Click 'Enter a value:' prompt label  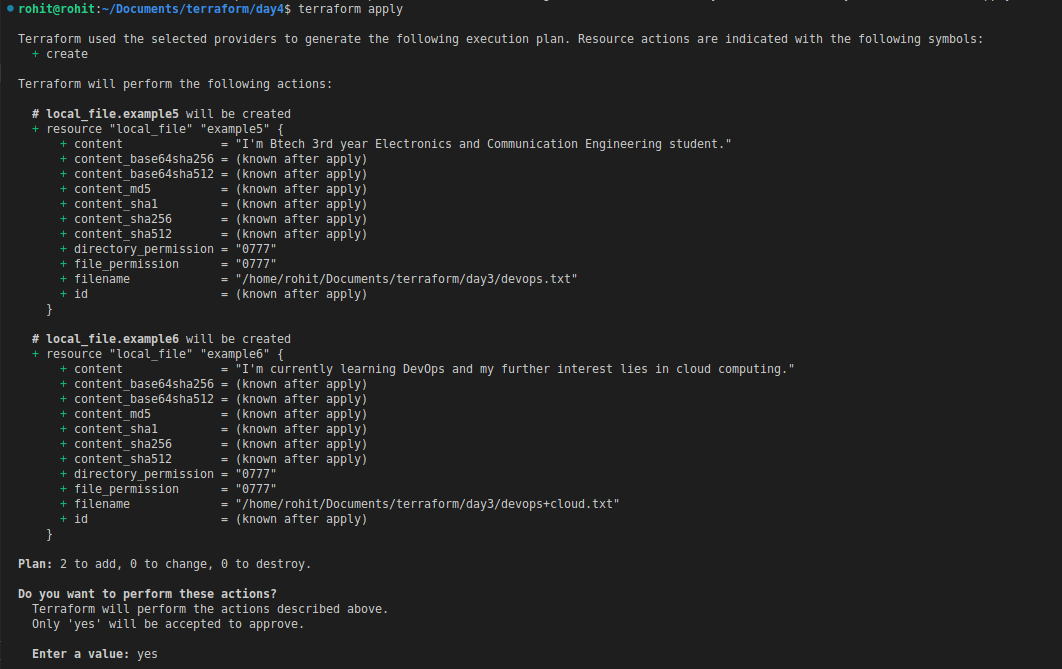(x=81, y=654)
